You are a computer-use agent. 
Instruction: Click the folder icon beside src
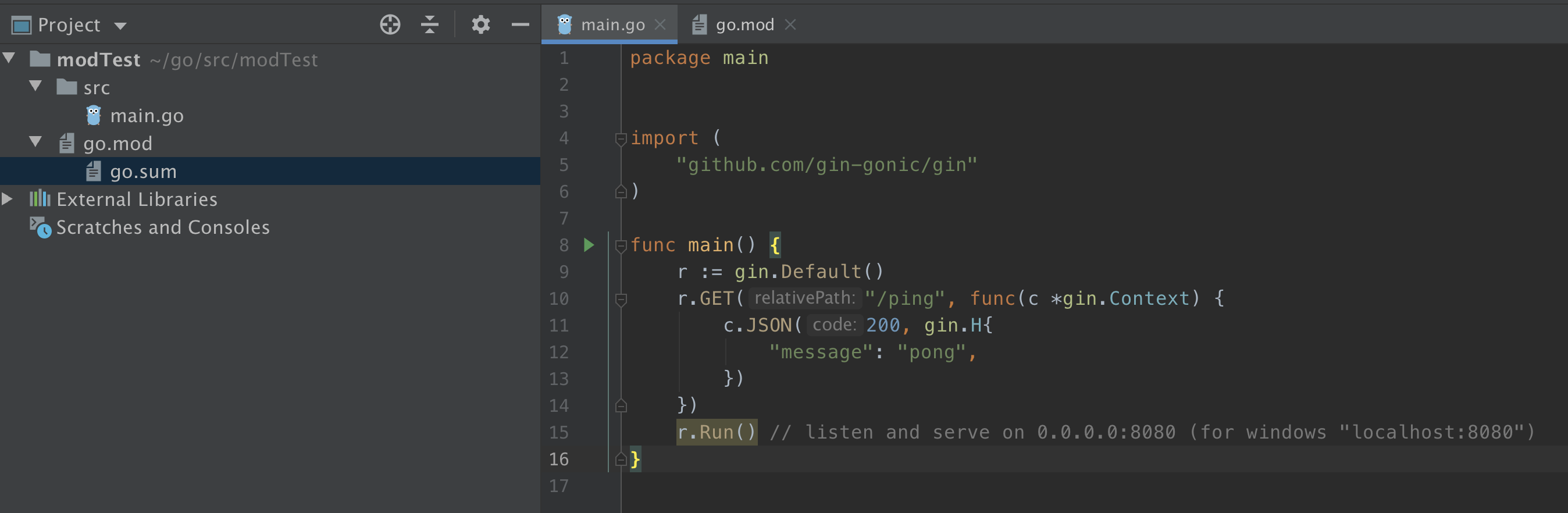66,87
